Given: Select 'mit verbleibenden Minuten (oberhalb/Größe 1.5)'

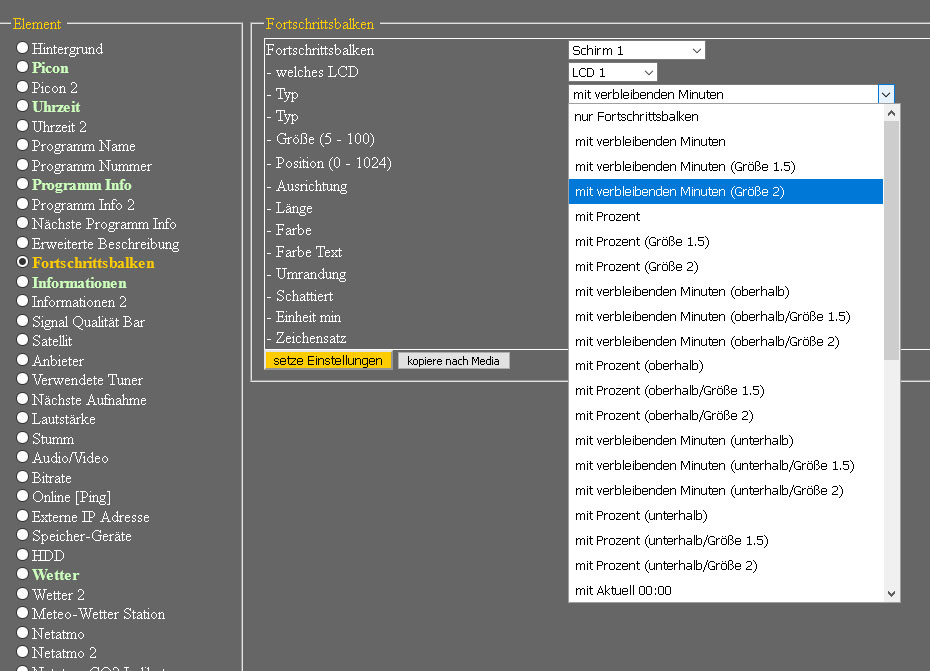Looking at the screenshot, I should click(726, 316).
